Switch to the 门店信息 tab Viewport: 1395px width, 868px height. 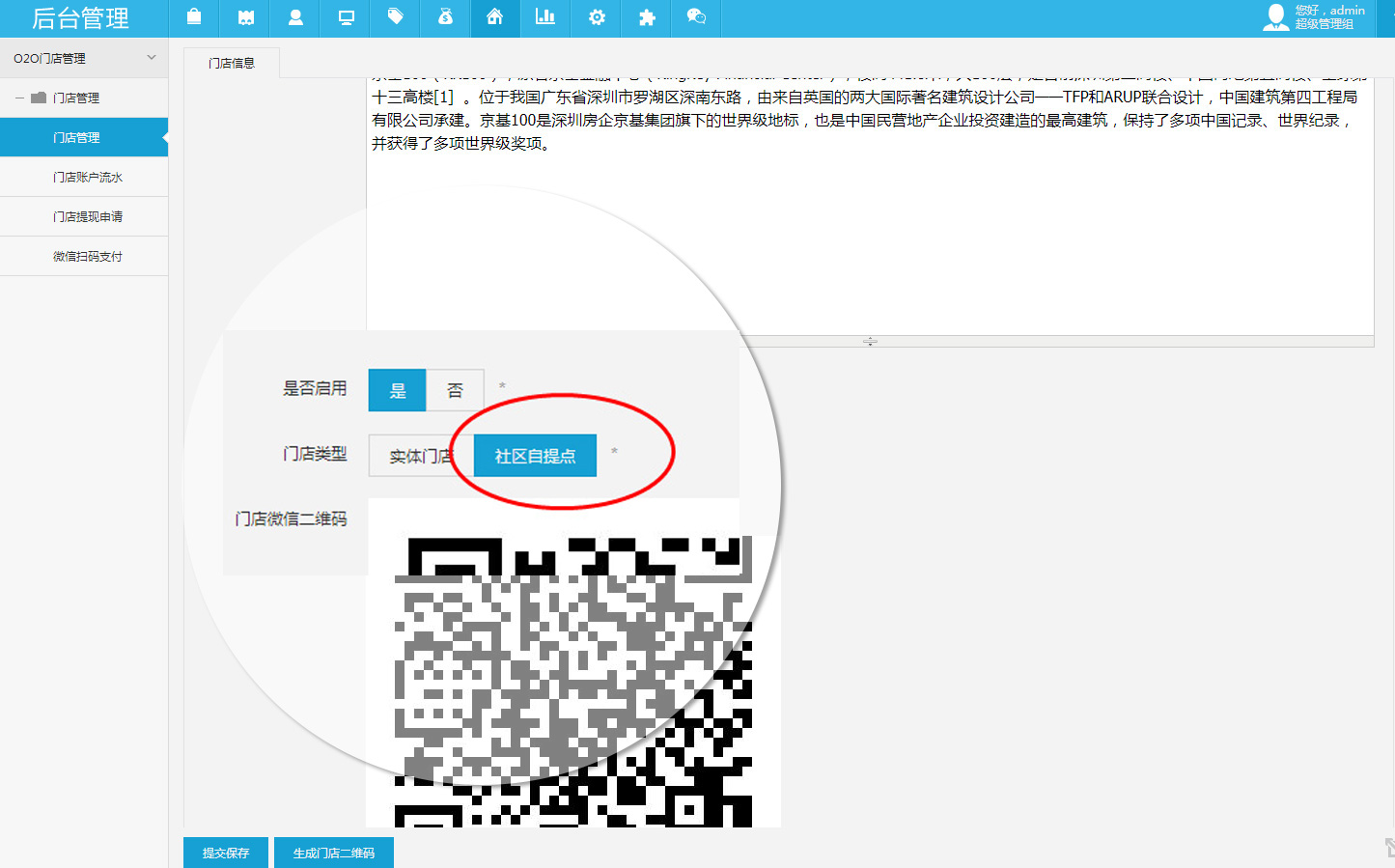pyautogui.click(x=232, y=63)
